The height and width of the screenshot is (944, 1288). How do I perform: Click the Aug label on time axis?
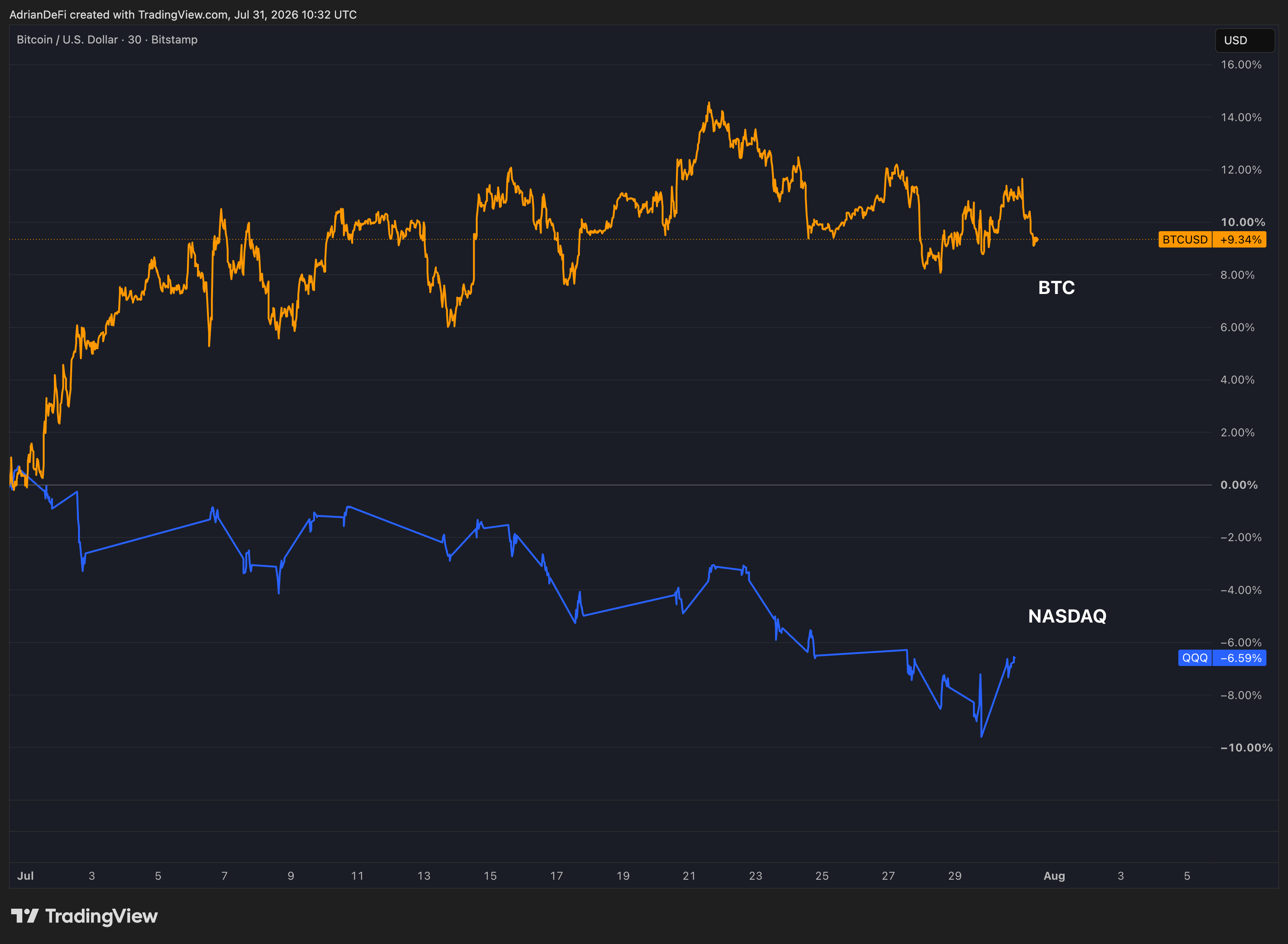tap(1054, 875)
